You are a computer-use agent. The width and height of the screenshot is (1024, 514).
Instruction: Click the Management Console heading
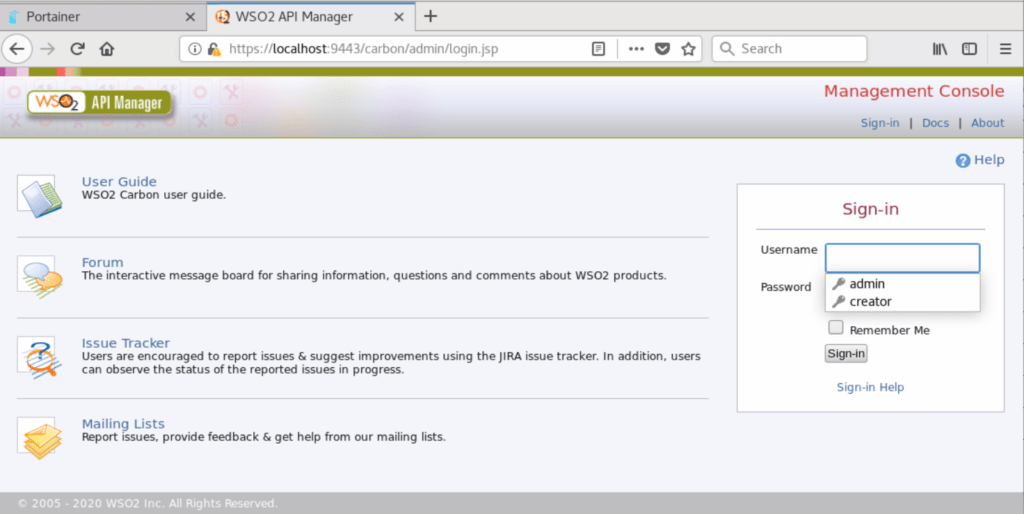[x=914, y=91]
